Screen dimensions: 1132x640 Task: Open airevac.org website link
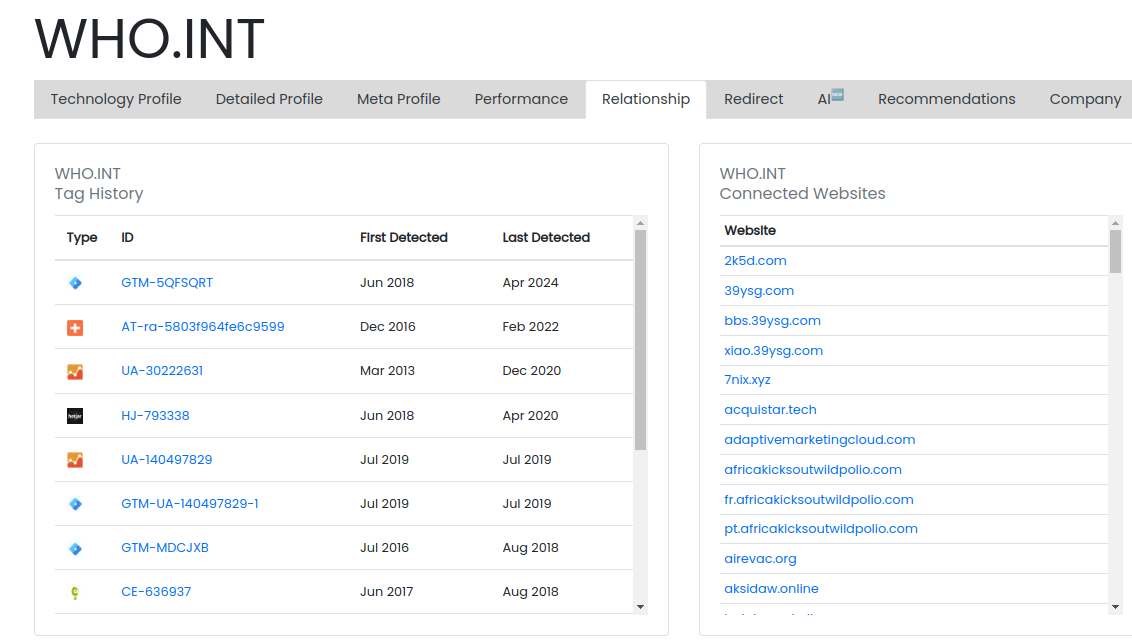coord(760,558)
